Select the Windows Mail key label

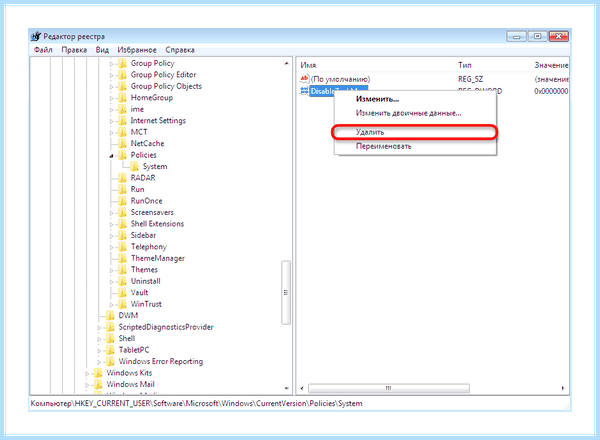[130, 385]
